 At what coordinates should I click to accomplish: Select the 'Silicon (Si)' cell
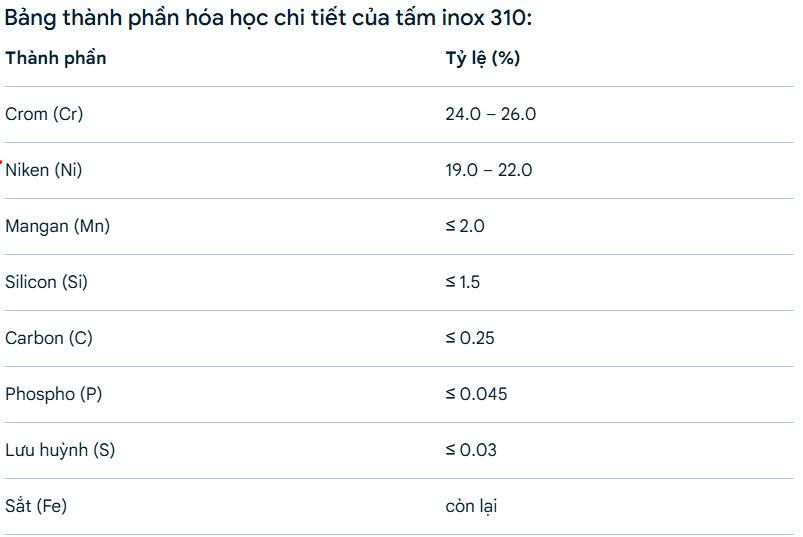(x=46, y=282)
